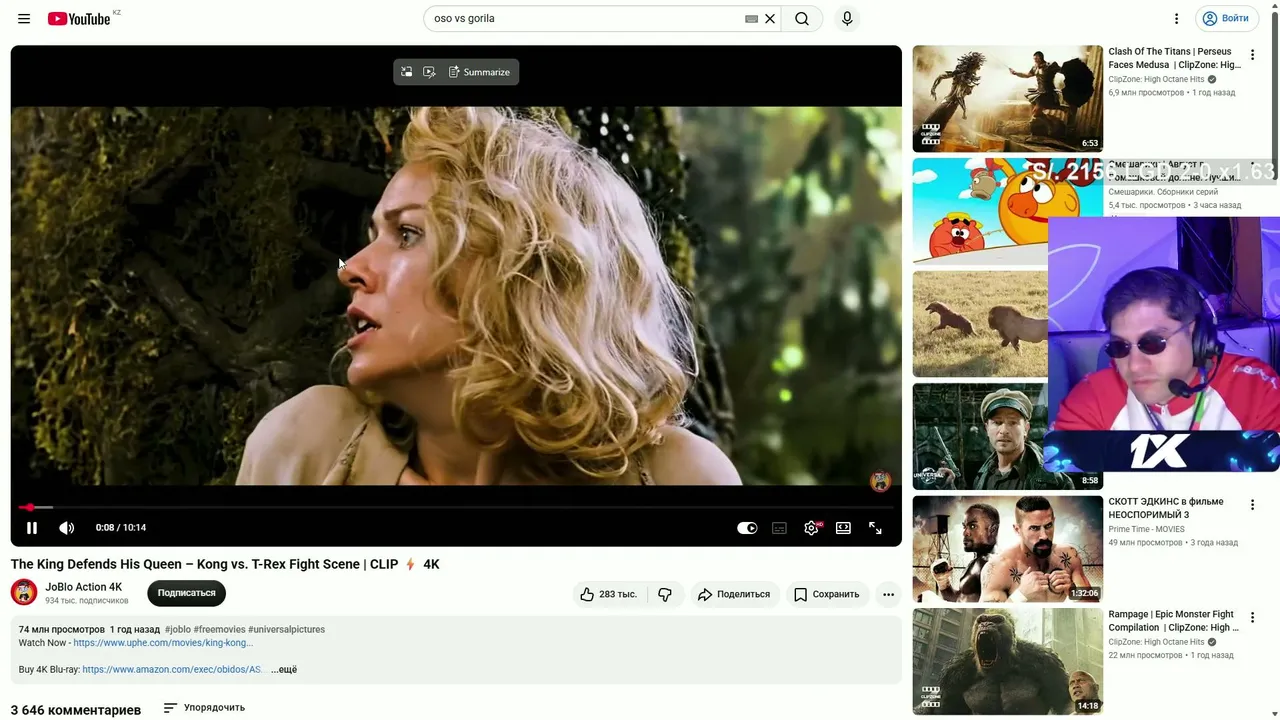Open the JoBlo Action 4K channel name
1280x720 pixels.
(x=84, y=587)
